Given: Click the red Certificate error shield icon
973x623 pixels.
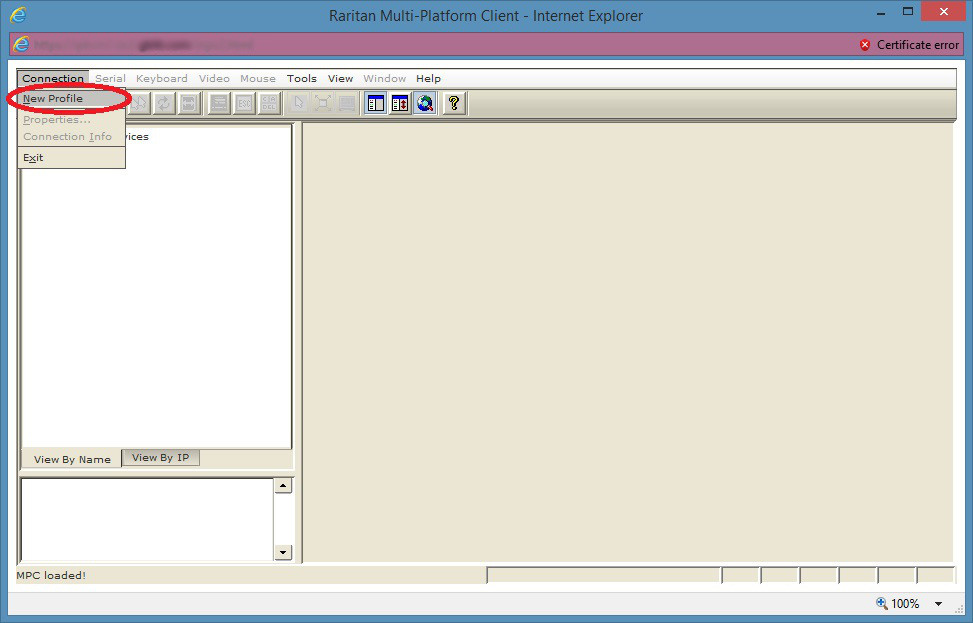Looking at the screenshot, I should tap(865, 45).
